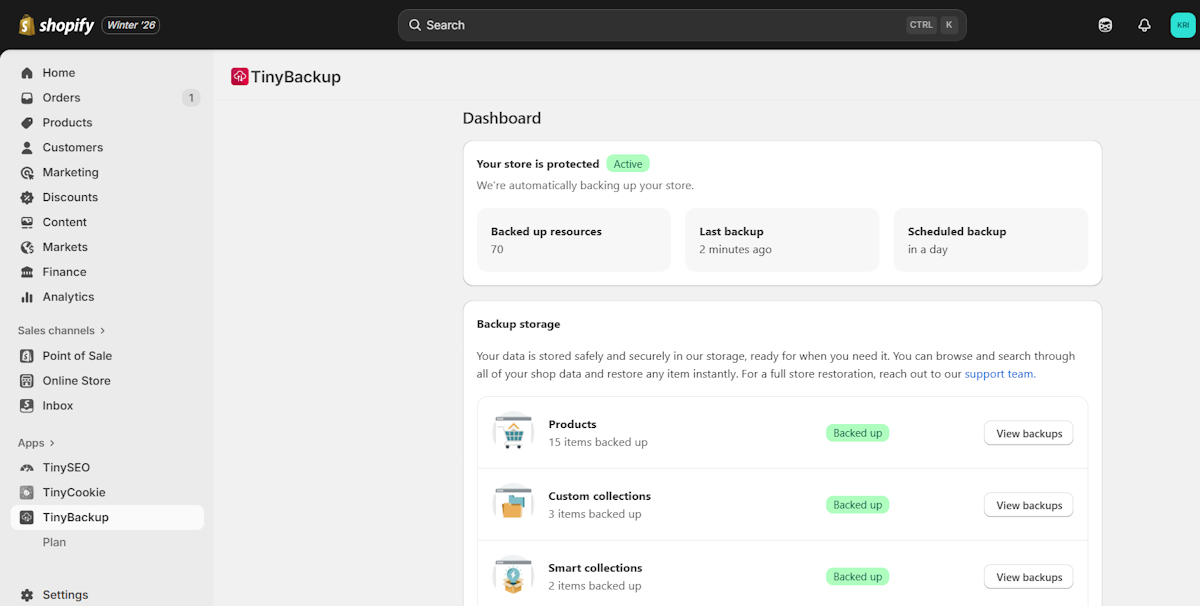Click the TinyBackup cloud icon in the sidebar
Viewport: 1200px width, 606px height.
click(x=29, y=517)
